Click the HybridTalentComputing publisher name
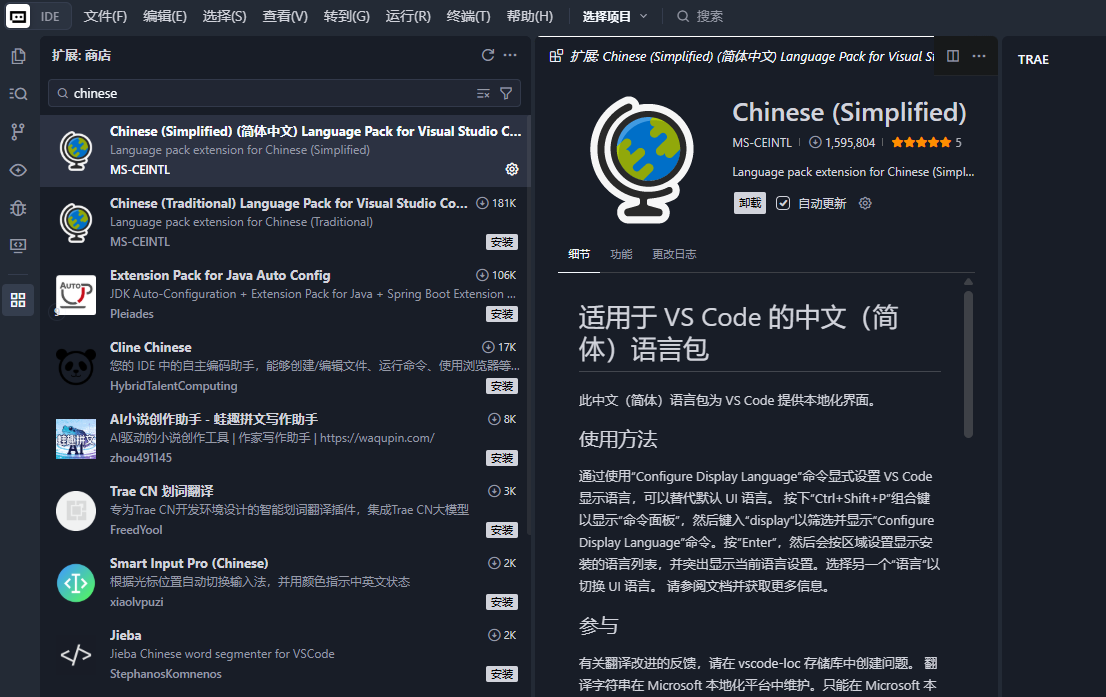Image resolution: width=1106 pixels, height=697 pixels. coord(174,386)
